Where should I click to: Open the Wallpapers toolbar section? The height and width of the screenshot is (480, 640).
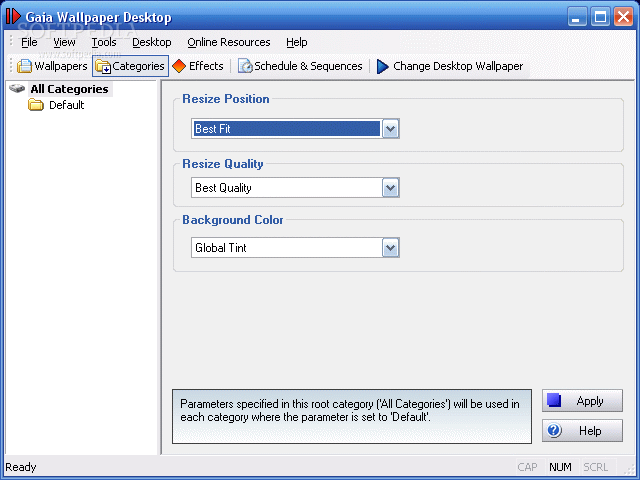[x=52, y=66]
